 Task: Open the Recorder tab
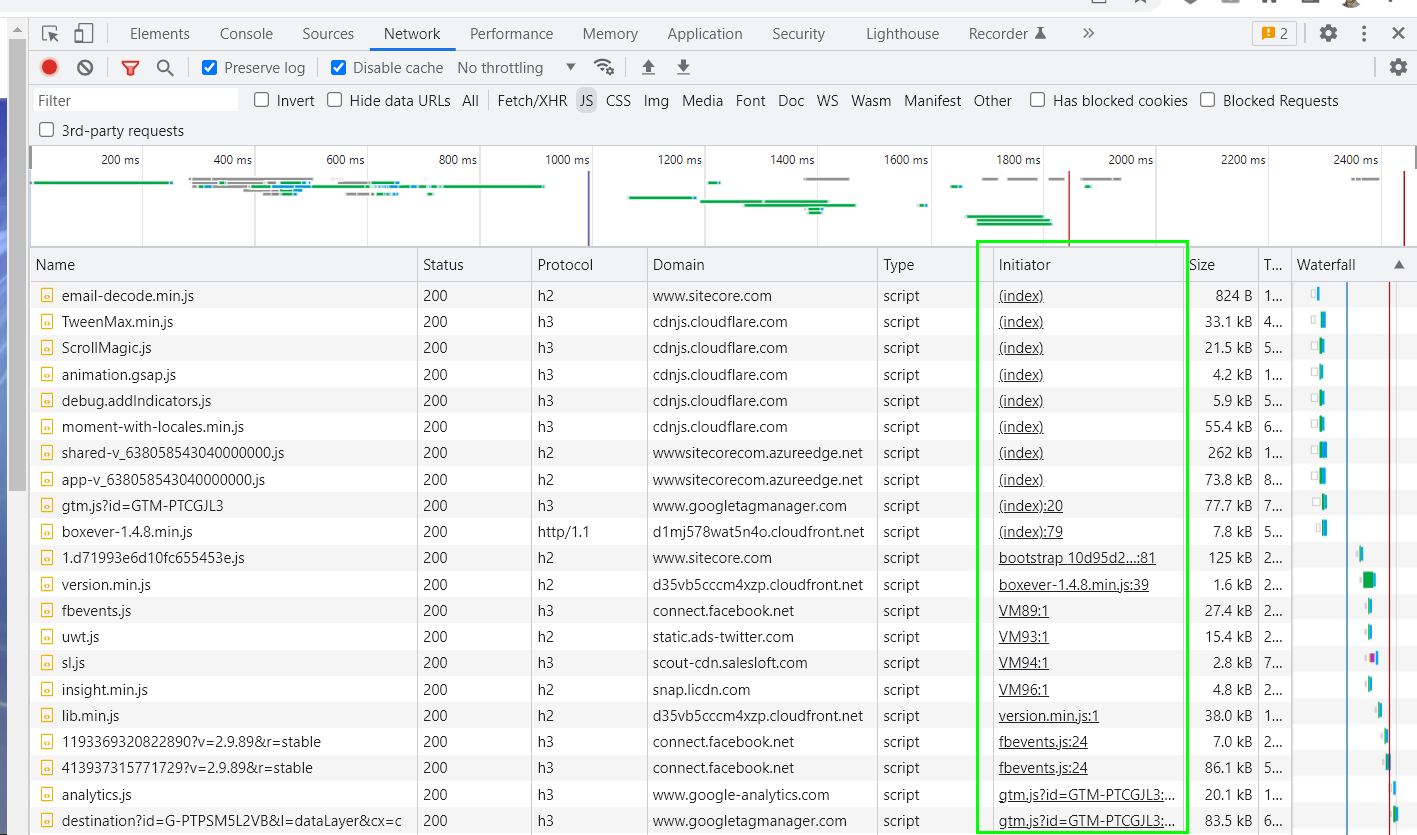[1007, 34]
